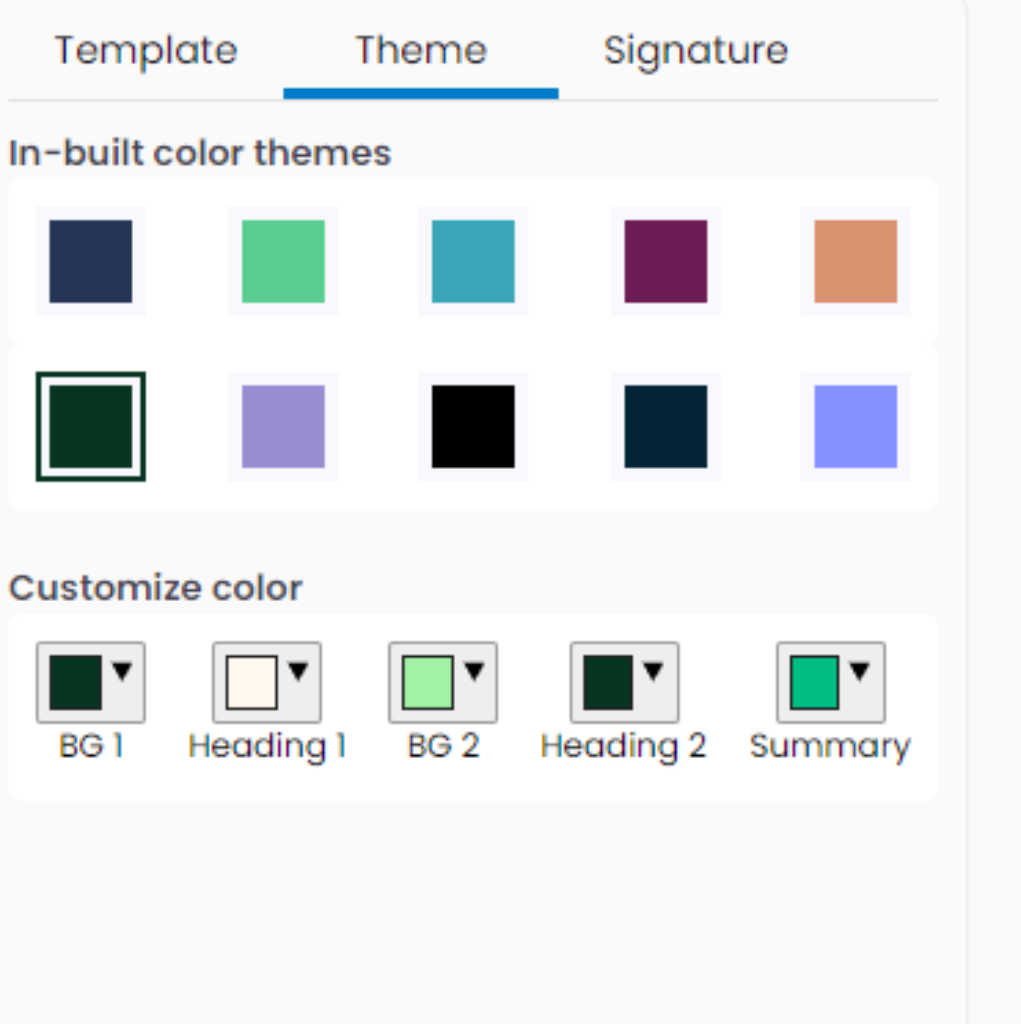Select the teal color theme
This screenshot has height=1024, width=1021.
[x=472, y=261]
